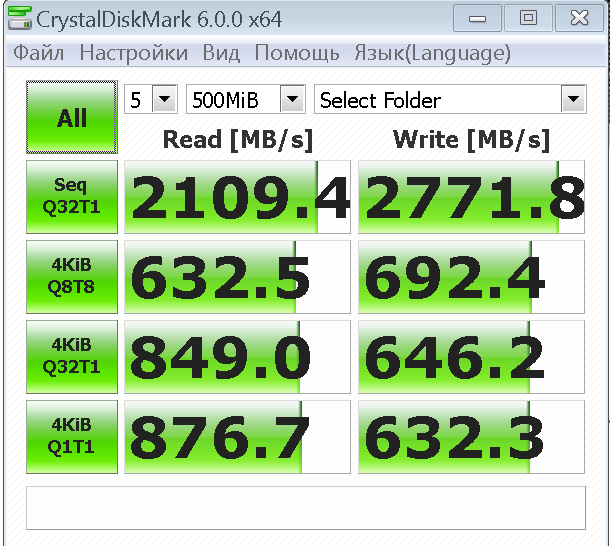Start the 4KiB Q32T1 test

[x=72, y=357]
